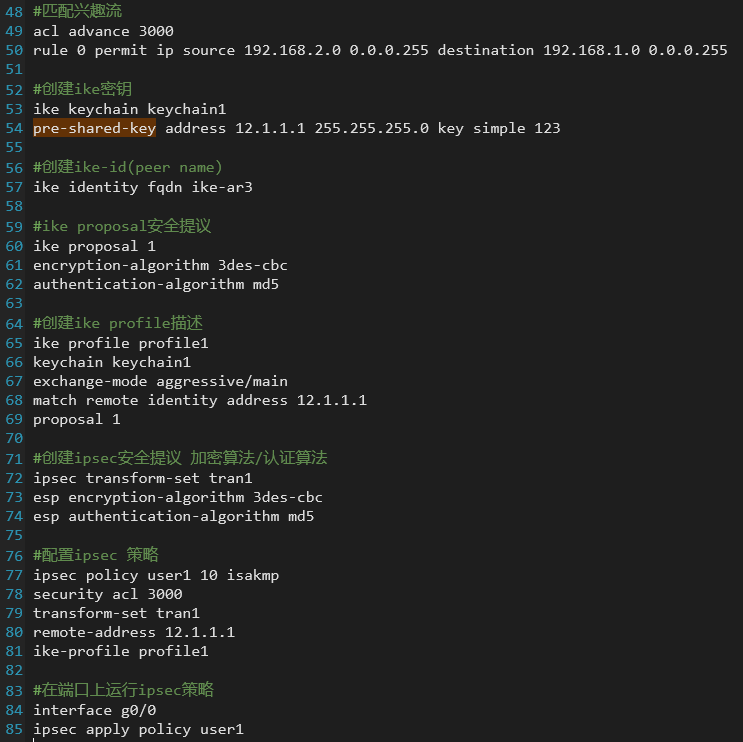
Task: Click the 'rule 0 permit ip' line
Action: [380, 50]
